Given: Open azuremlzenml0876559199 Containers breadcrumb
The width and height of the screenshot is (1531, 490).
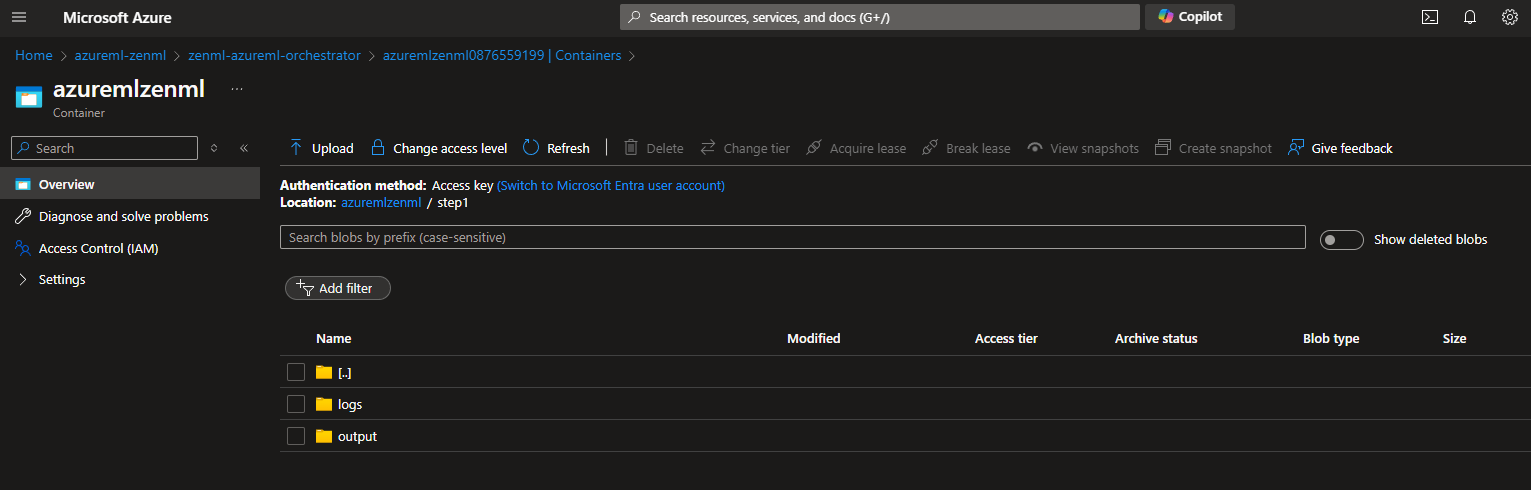Looking at the screenshot, I should pos(502,56).
